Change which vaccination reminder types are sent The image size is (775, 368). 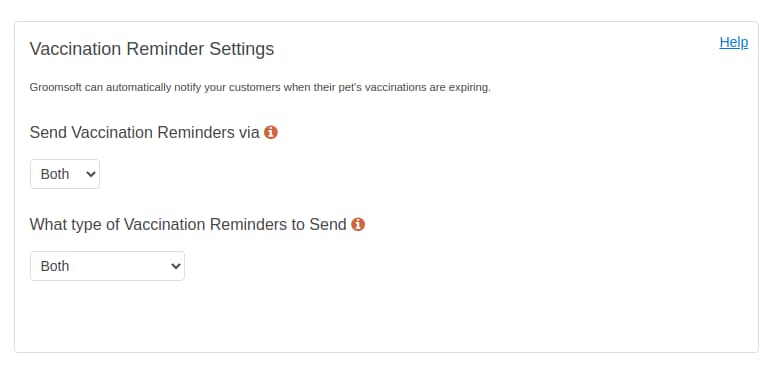coord(107,266)
